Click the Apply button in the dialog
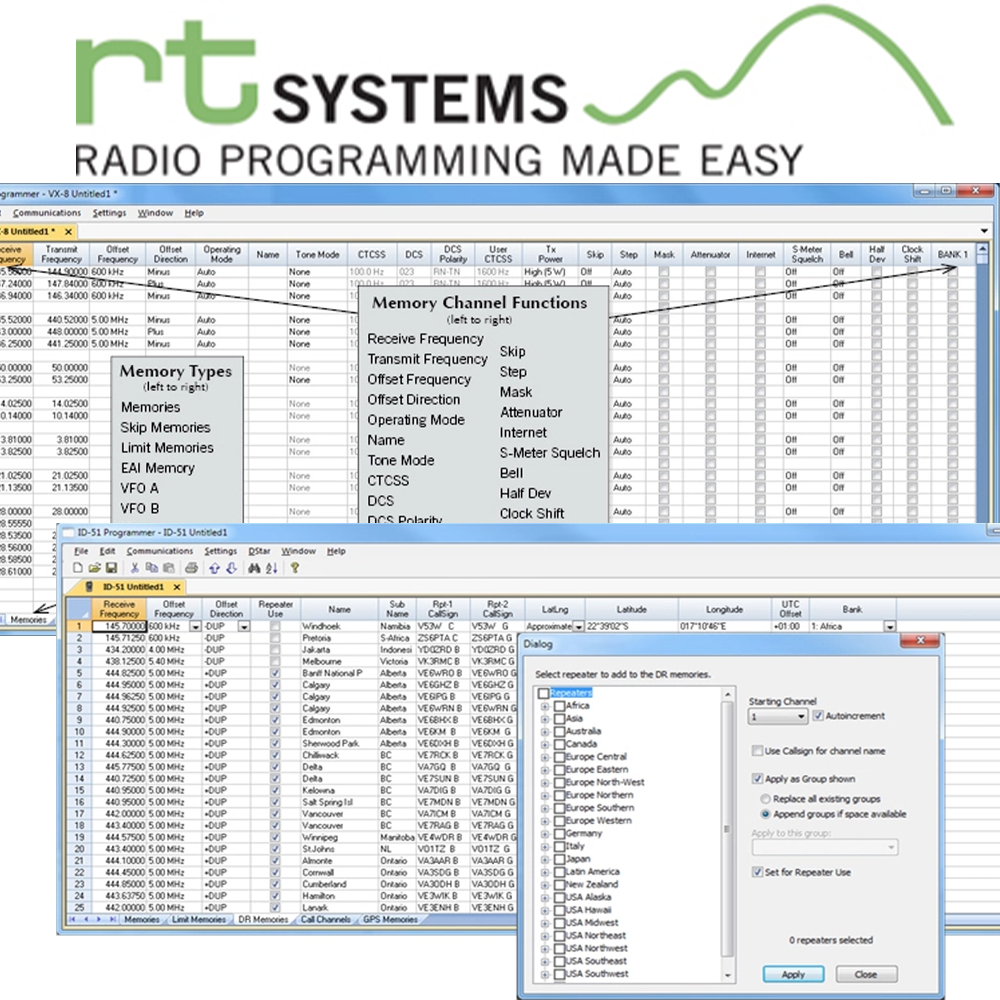Image resolution: width=1000 pixels, height=1000 pixels. [792, 974]
